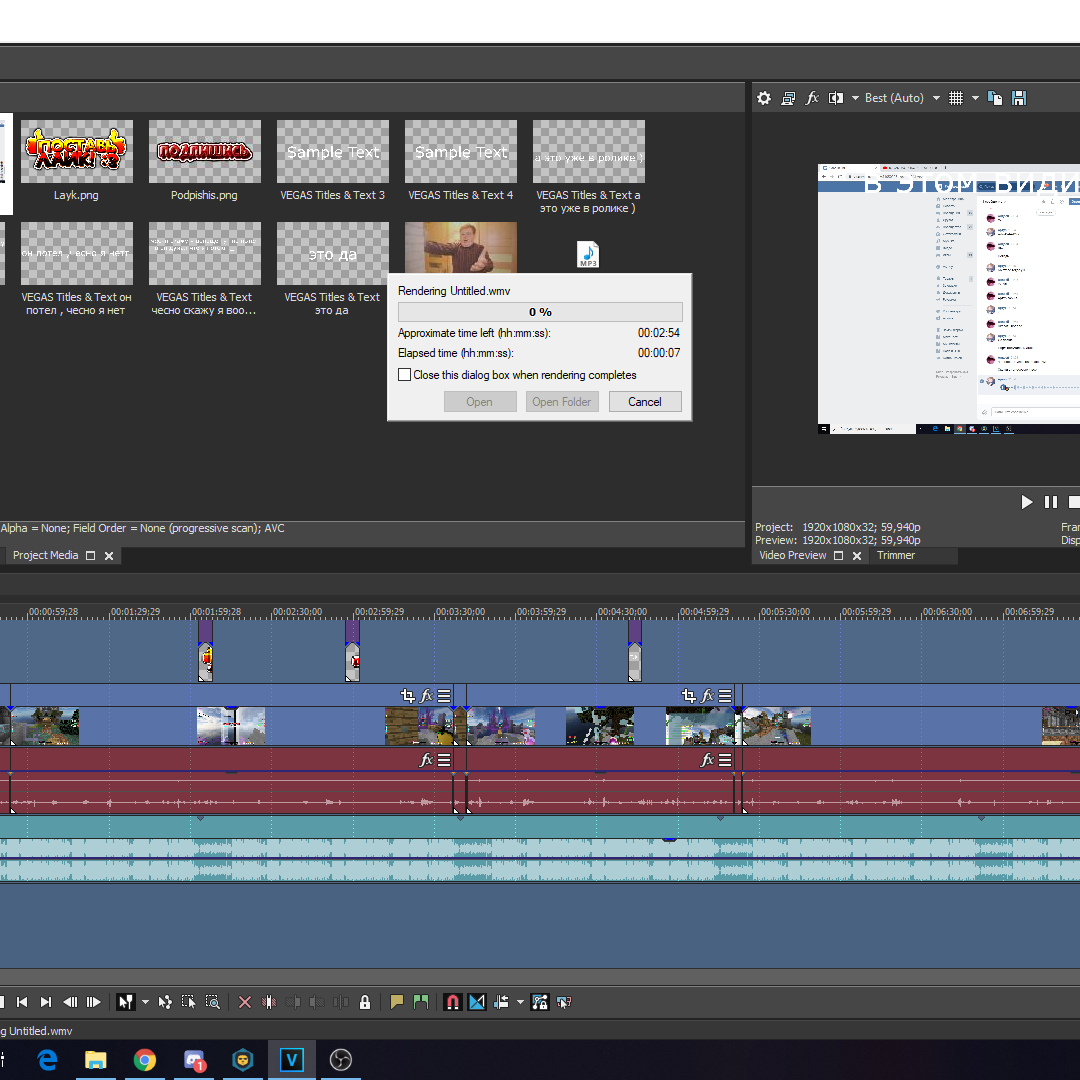Copy preview snapshot to clipboard
The height and width of the screenshot is (1080, 1080).
[x=995, y=98]
